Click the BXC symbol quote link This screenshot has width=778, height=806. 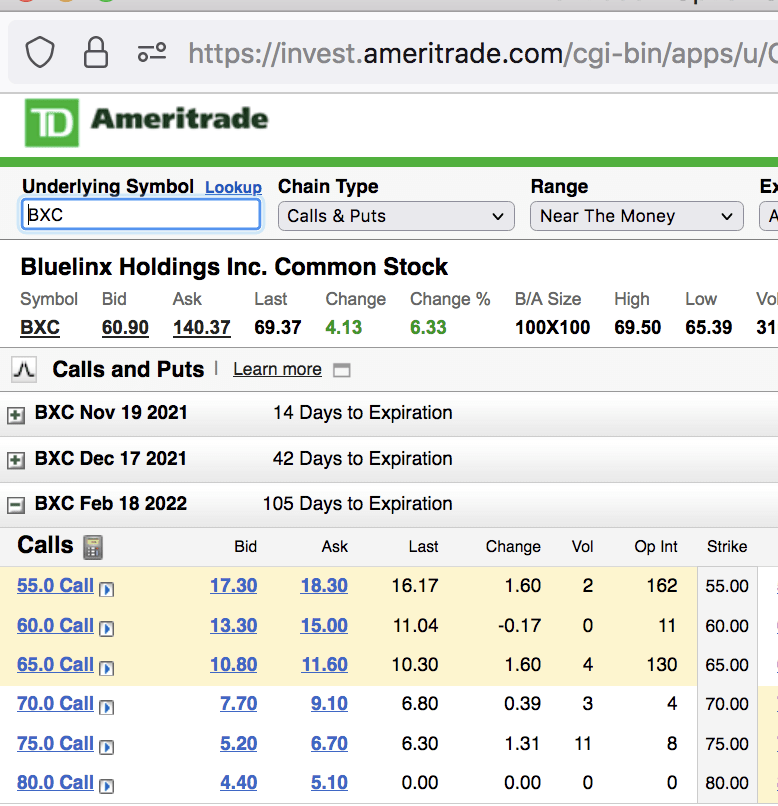[x=40, y=328]
